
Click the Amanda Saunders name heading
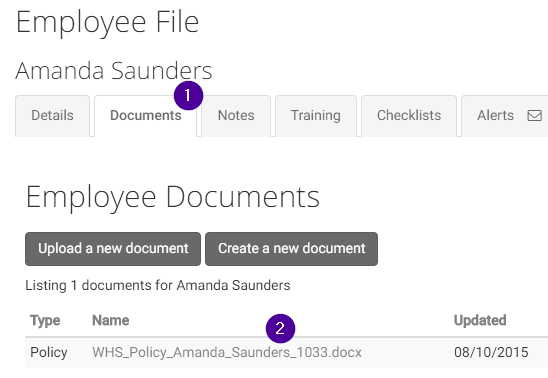(114, 70)
